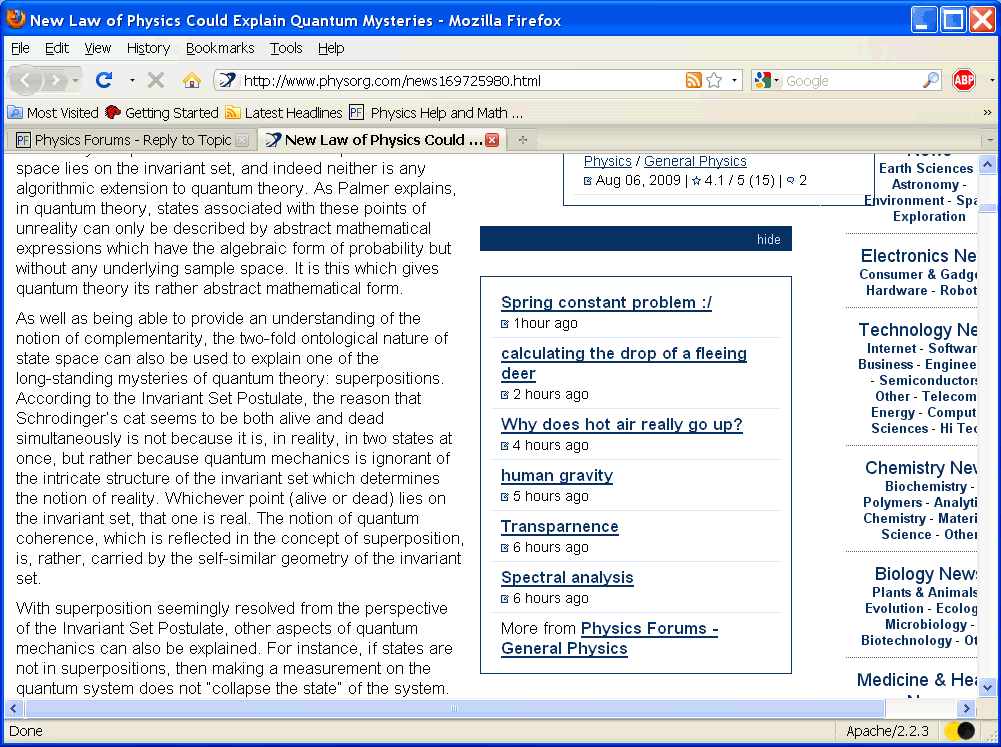Open the reload button dropdown arrow

[x=132, y=80]
